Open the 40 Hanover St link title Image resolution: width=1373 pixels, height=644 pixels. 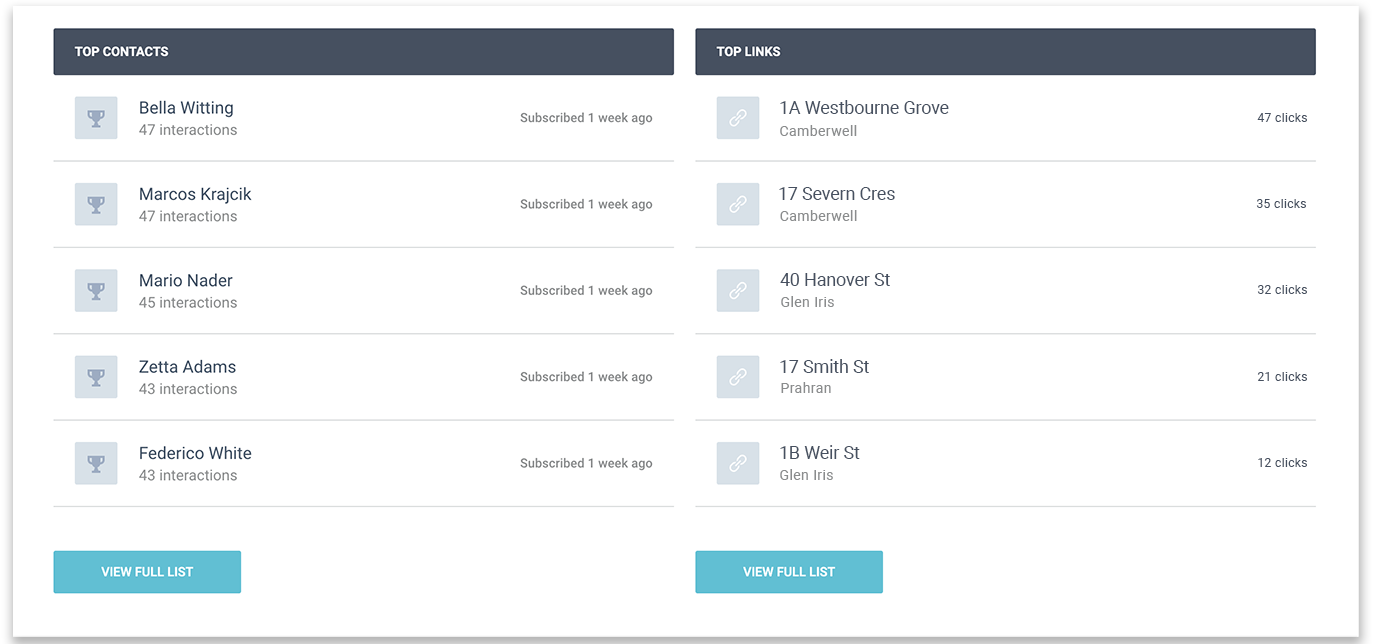pyautogui.click(x=835, y=280)
